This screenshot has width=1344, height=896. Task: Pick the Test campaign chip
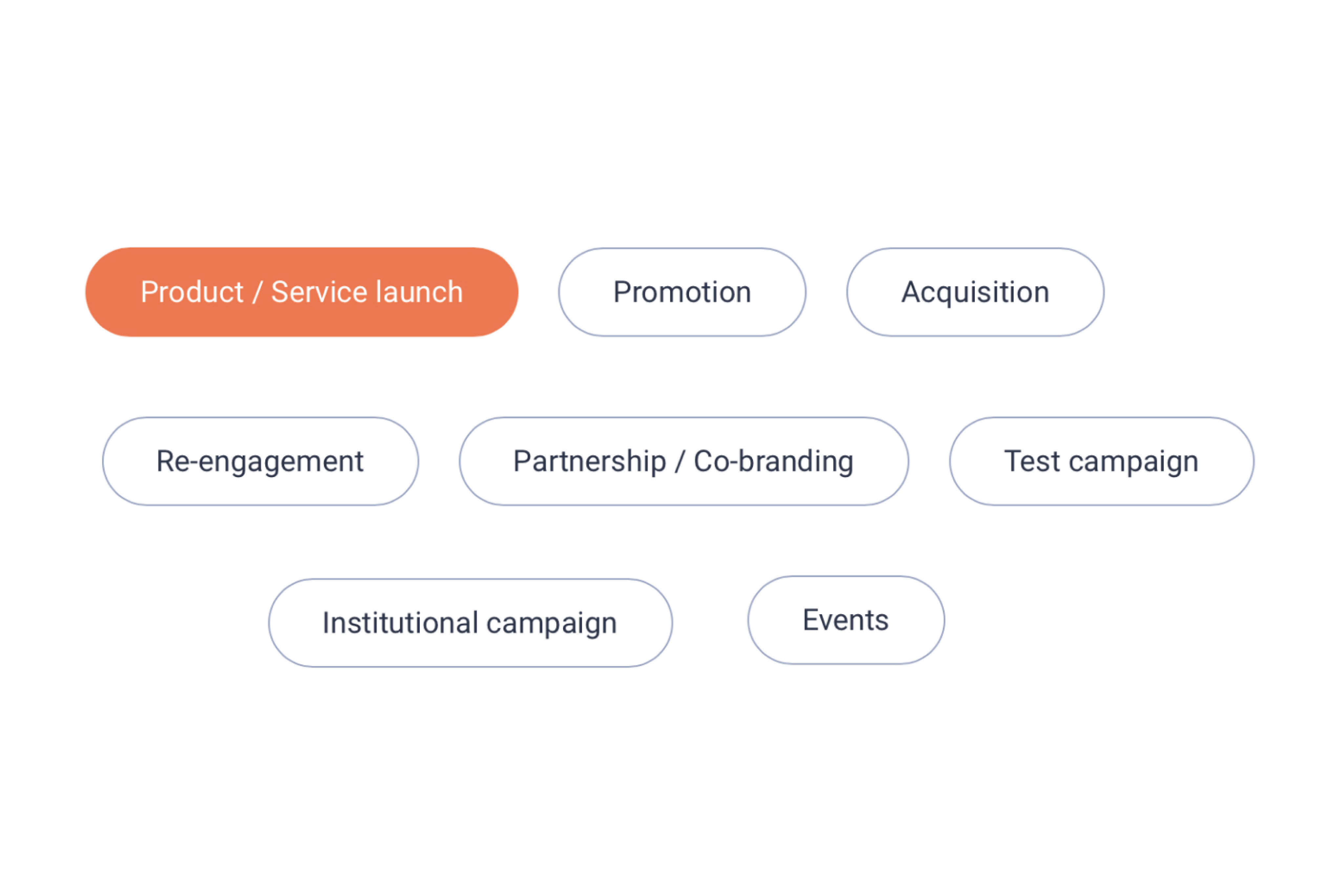click(1101, 461)
